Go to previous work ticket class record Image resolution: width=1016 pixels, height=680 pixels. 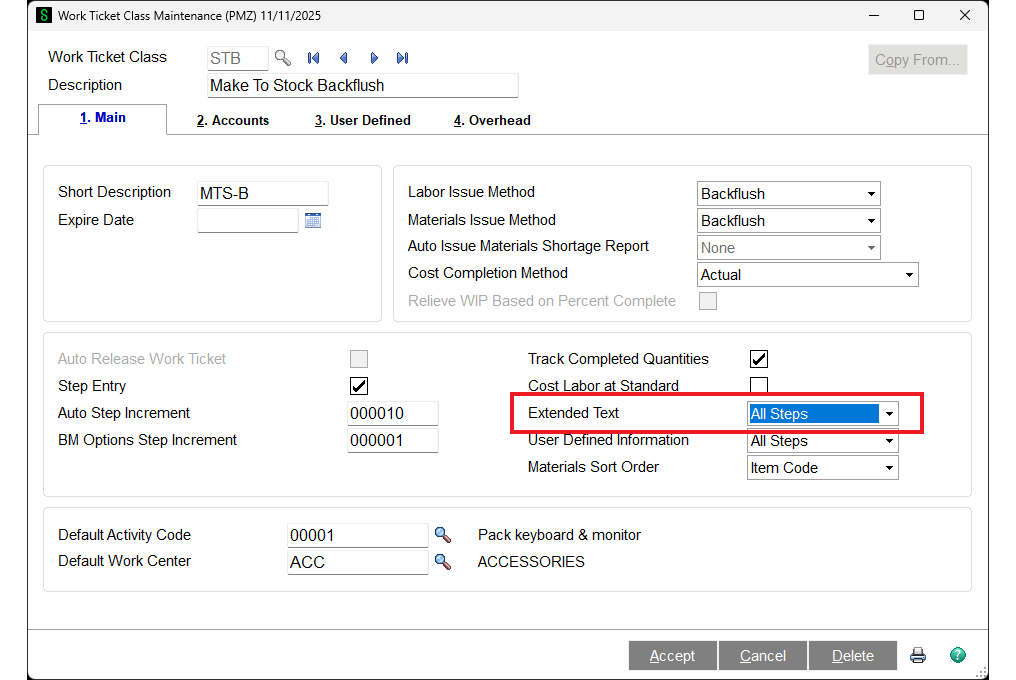pos(343,58)
